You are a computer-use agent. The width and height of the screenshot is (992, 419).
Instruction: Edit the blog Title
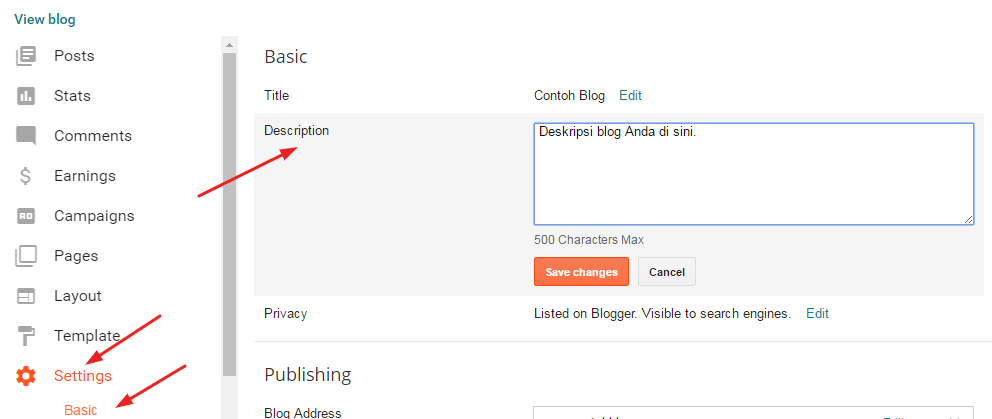coord(630,96)
